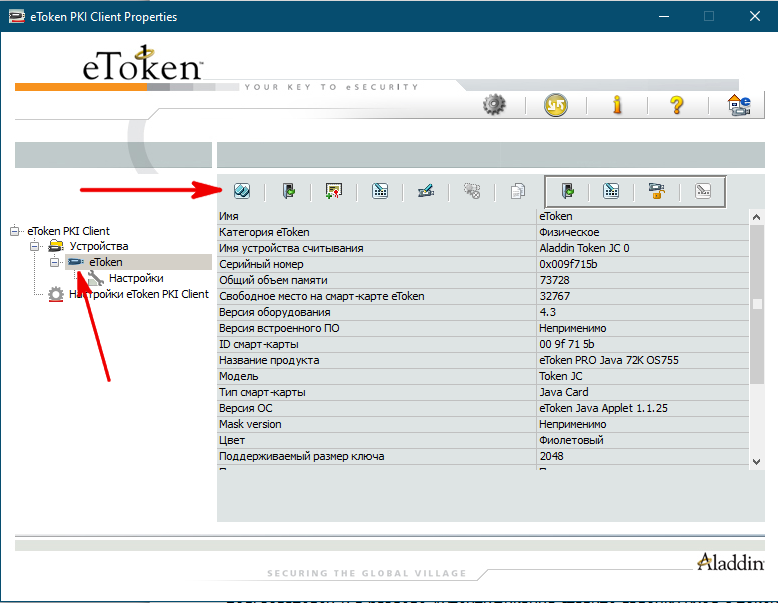Click the properties list vertical scrollbar thumb
This screenshot has width=778, height=603.
pos(756,304)
